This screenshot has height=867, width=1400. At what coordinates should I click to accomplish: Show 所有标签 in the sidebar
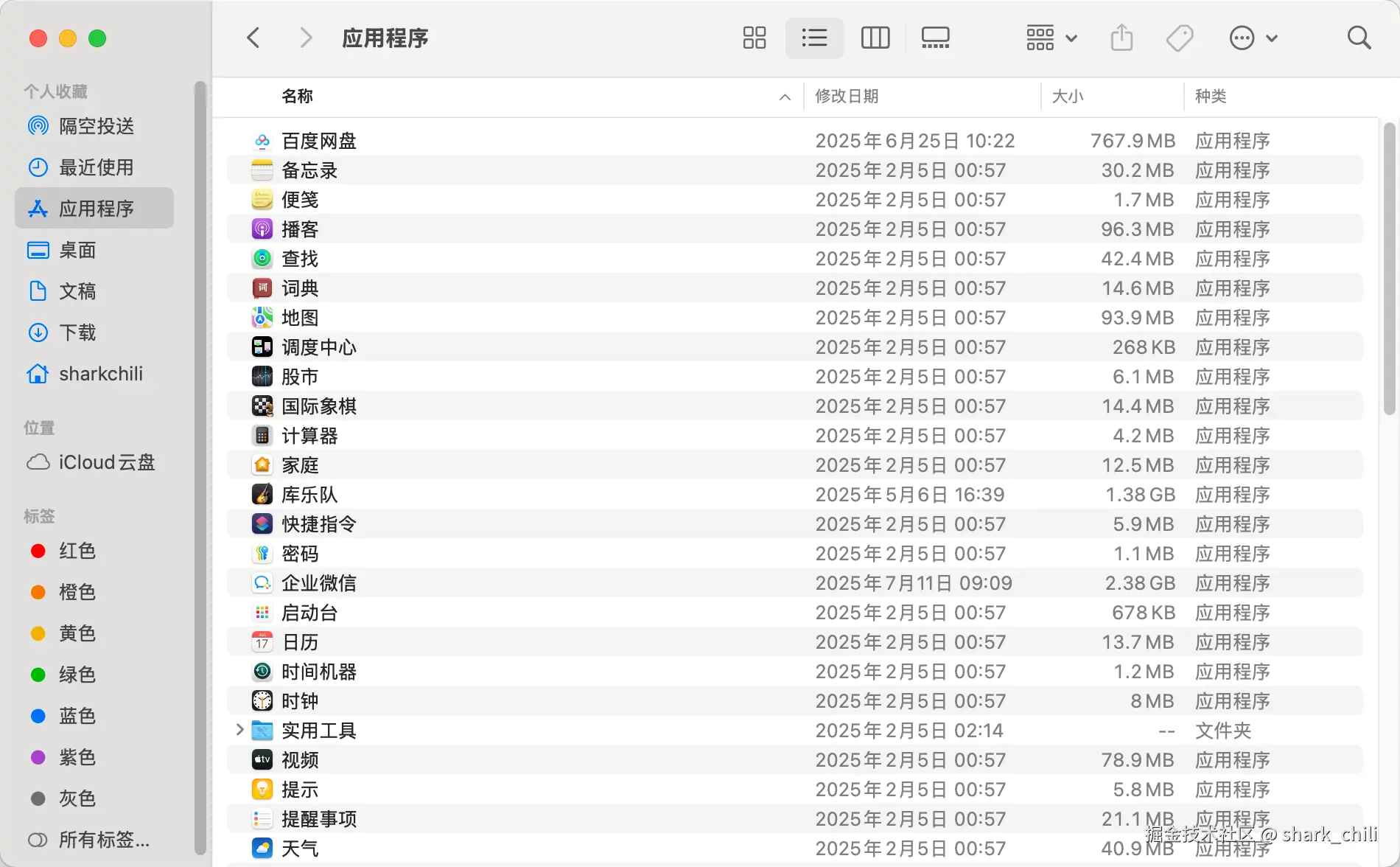coord(94,840)
